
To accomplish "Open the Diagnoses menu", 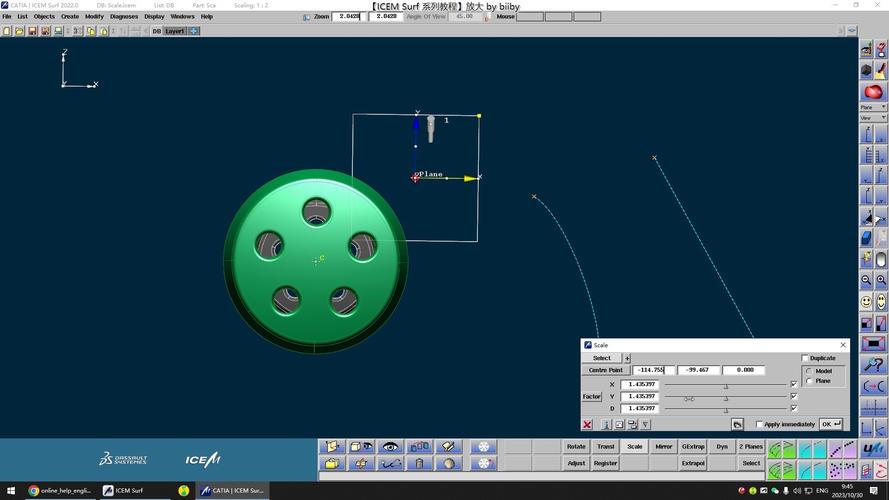I will 124,16.
